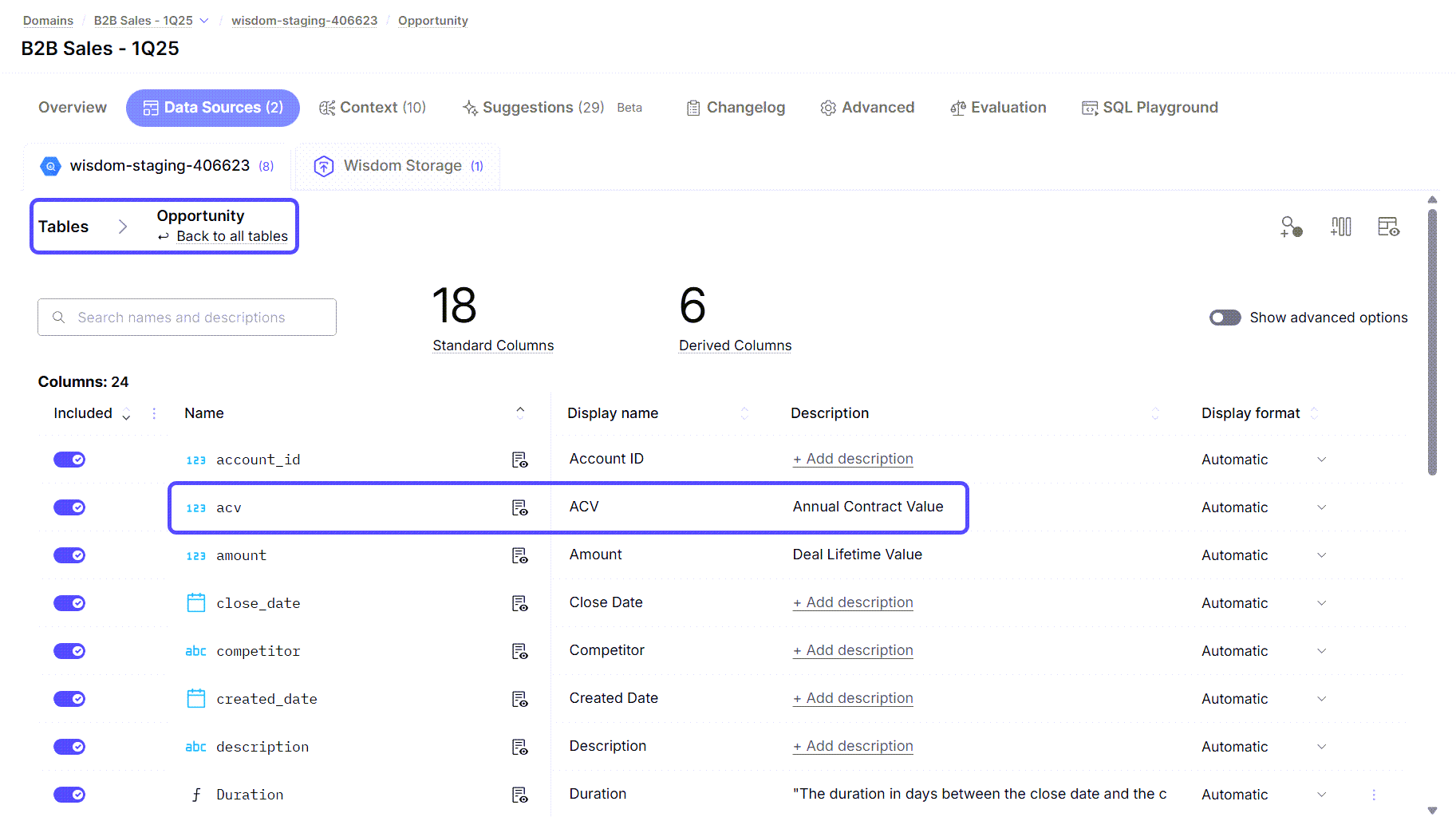Click numeric type icon beside account_id
Image resolution: width=1456 pixels, height=817 pixels.
(195, 460)
